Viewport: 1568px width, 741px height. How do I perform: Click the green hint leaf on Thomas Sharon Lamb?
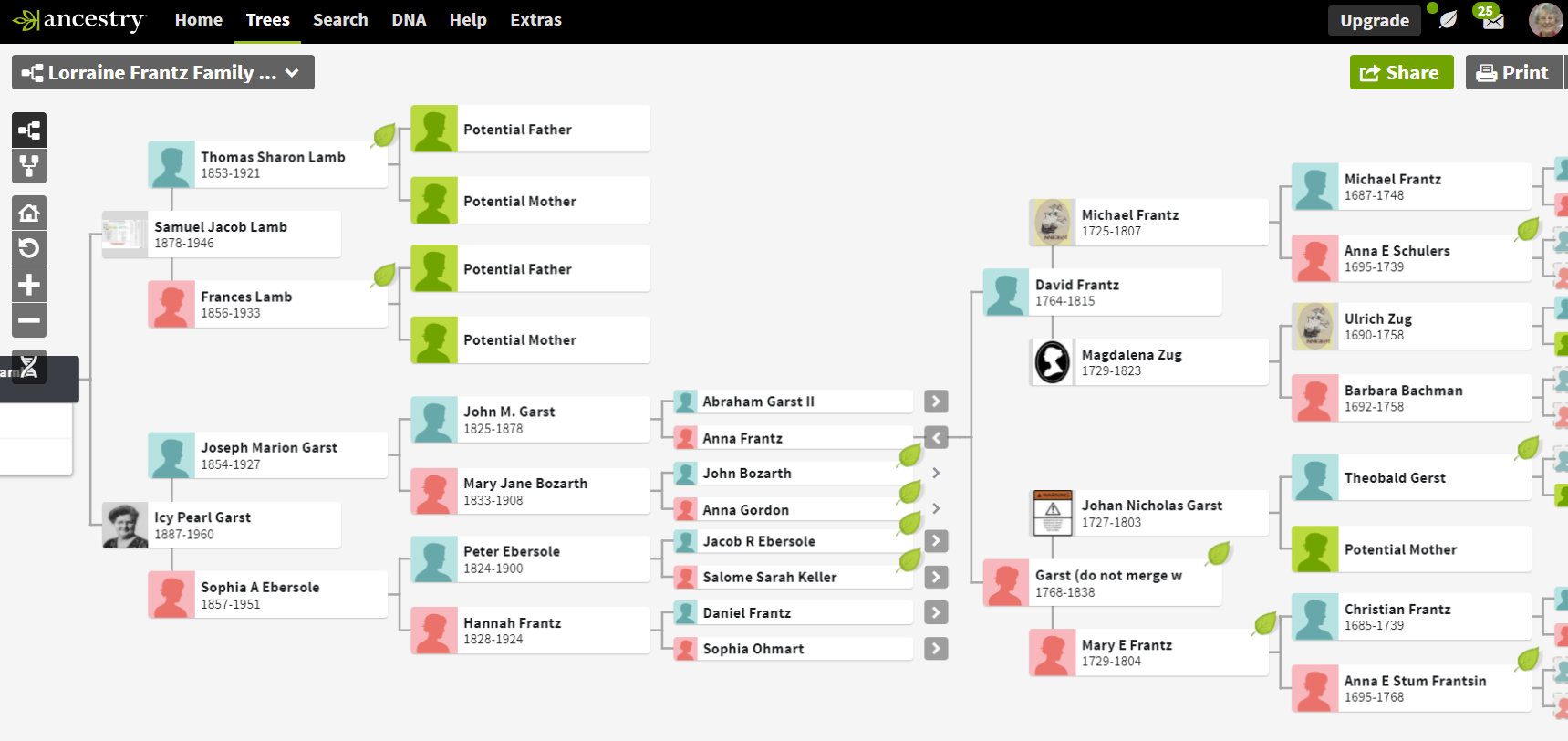click(x=384, y=136)
